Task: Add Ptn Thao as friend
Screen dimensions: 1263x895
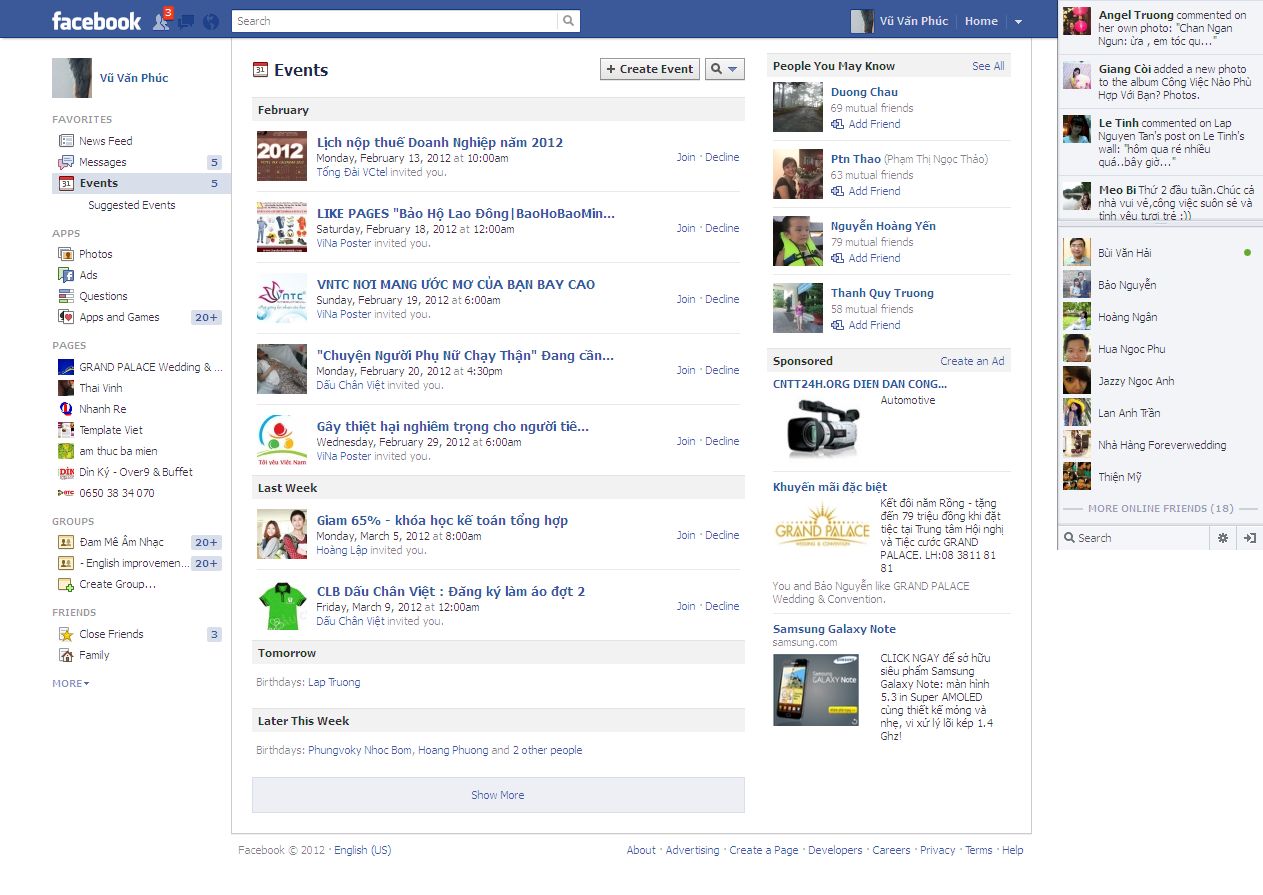Action: coord(866,191)
